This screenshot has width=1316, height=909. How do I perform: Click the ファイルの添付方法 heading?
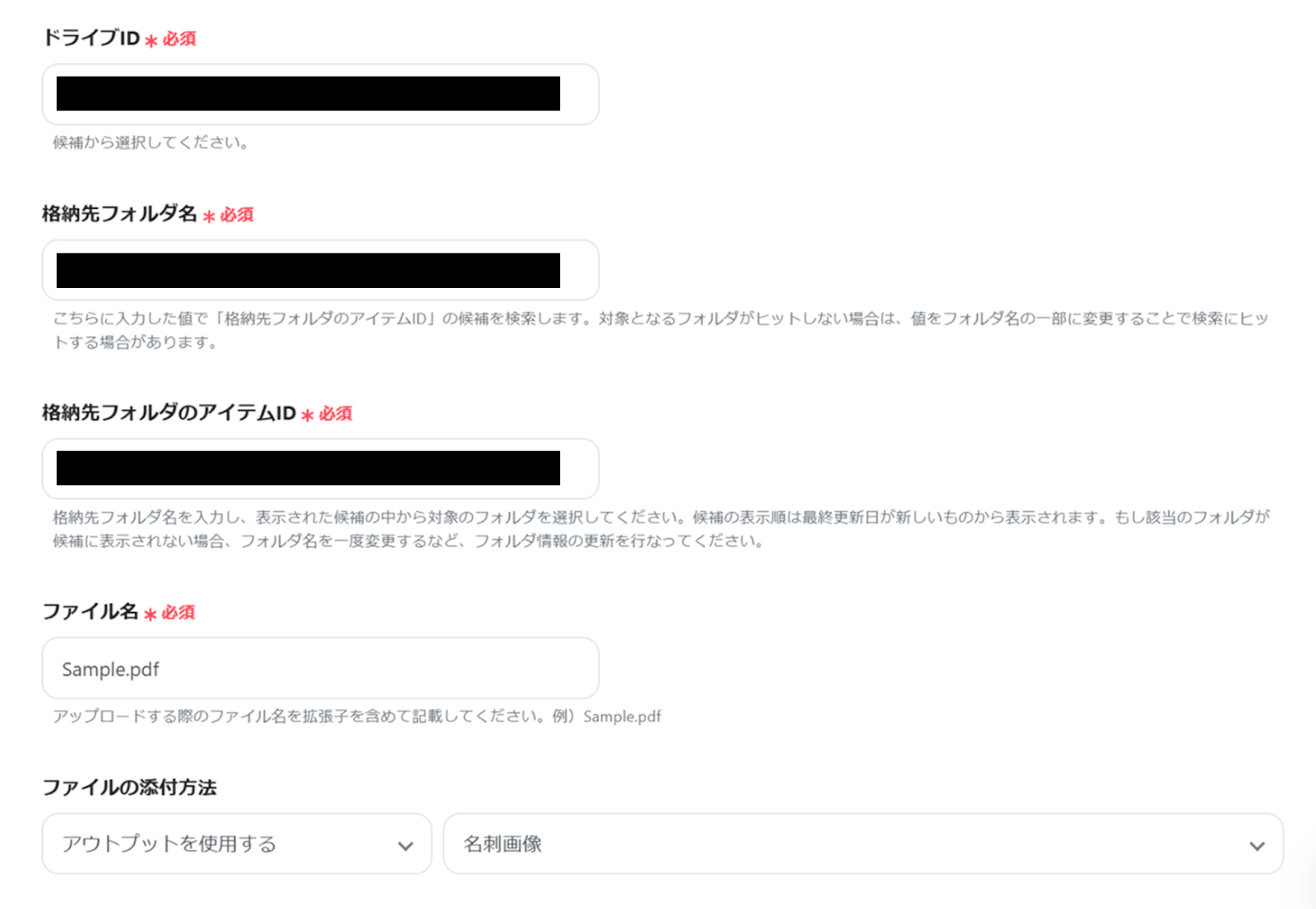click(129, 787)
